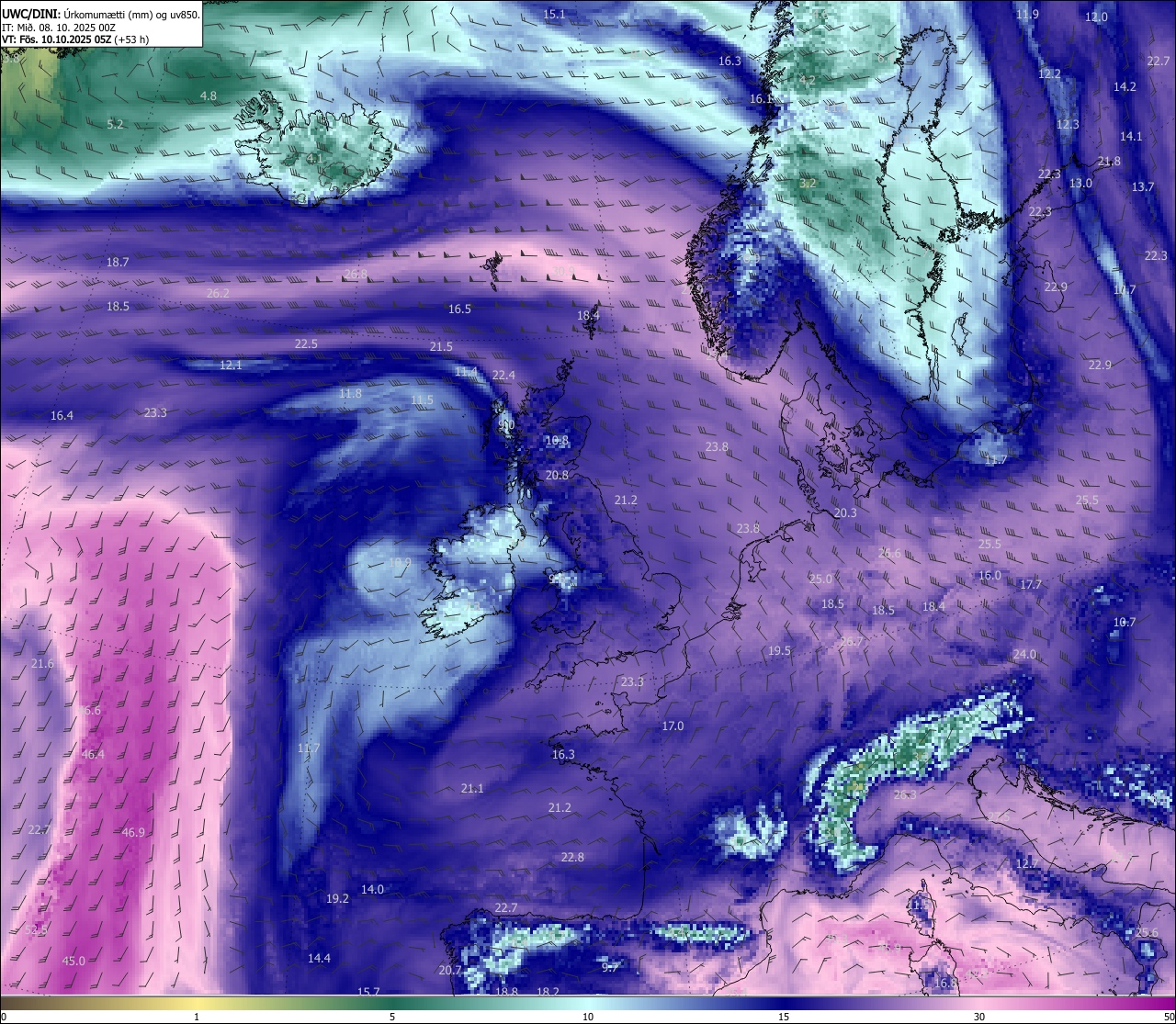Click the 0 label on the color scale
This screenshot has height=1024, width=1176.
[x=4, y=1017]
